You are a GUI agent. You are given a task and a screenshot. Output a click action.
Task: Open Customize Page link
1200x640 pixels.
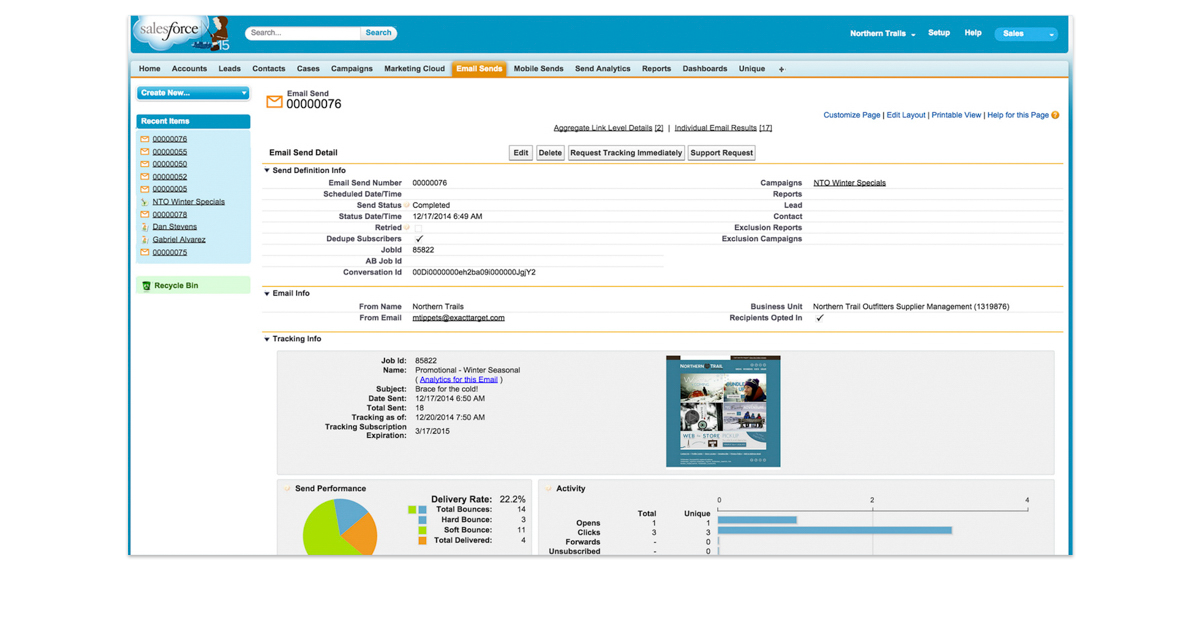tap(852, 115)
